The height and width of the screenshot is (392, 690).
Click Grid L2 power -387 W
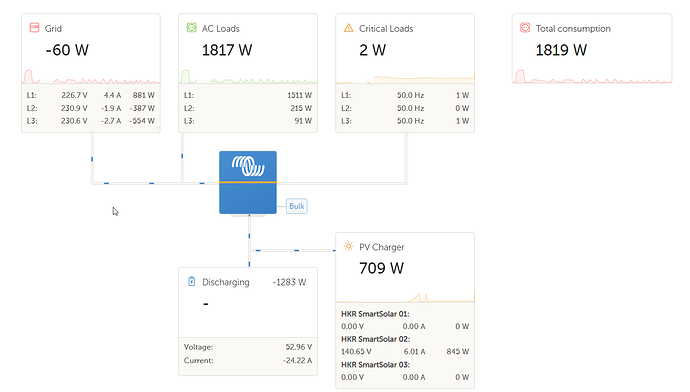tap(142, 108)
